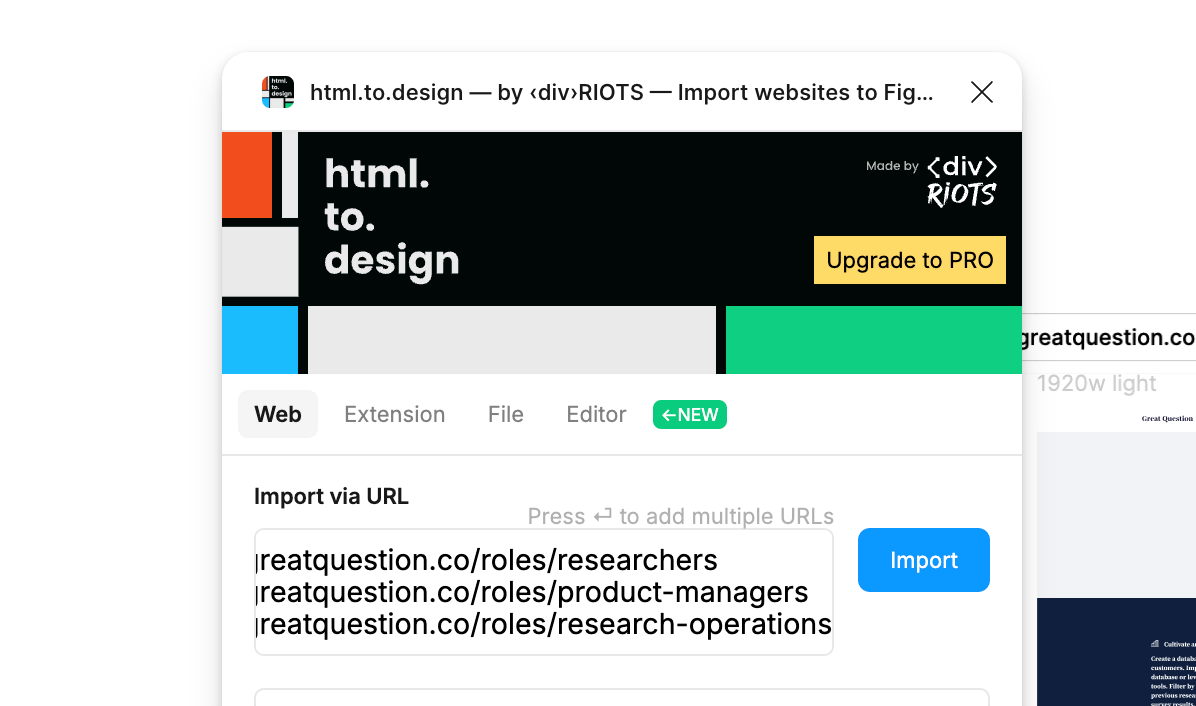Click the roles/researchers URL line
1196x706 pixels.
pos(487,560)
